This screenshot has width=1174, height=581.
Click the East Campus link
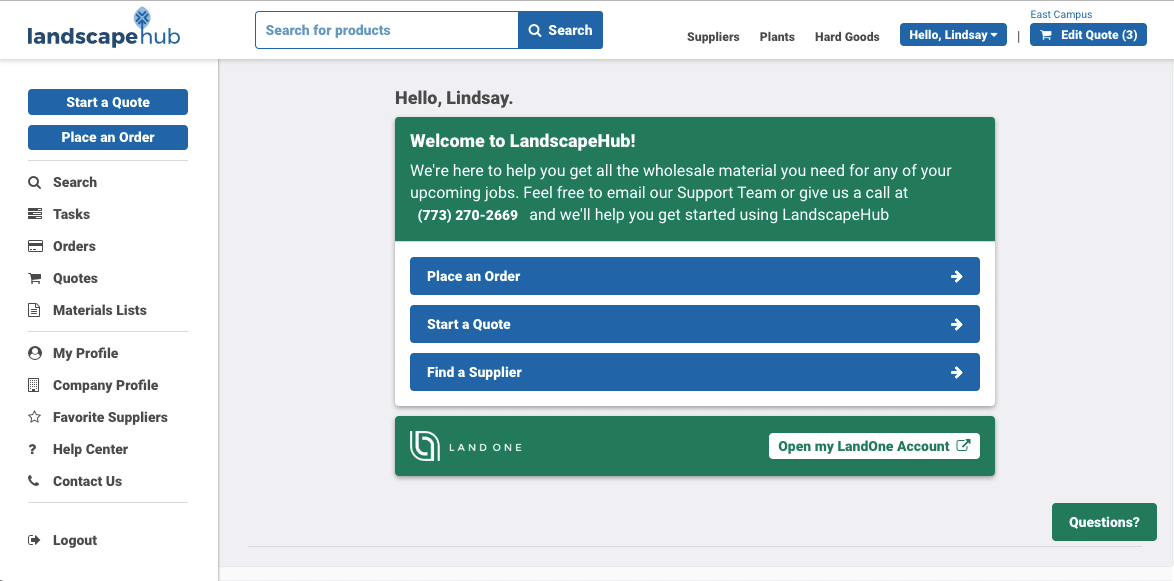pyautogui.click(x=1061, y=14)
